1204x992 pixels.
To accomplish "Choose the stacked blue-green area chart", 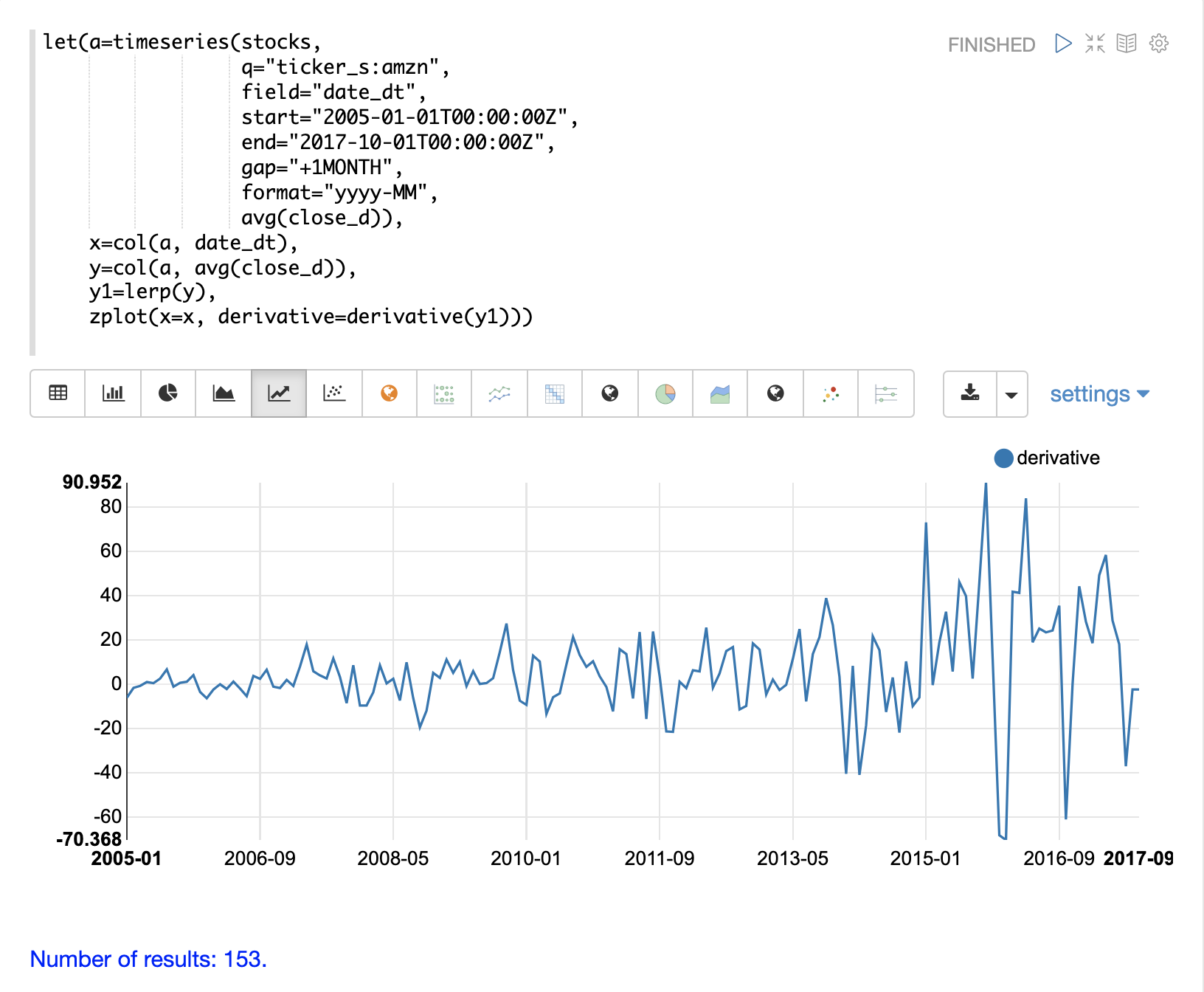I will pos(720,393).
